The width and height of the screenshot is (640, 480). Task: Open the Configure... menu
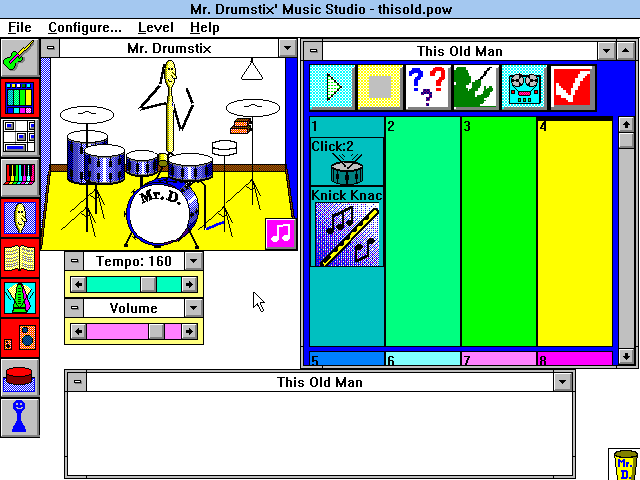[x=84, y=27]
